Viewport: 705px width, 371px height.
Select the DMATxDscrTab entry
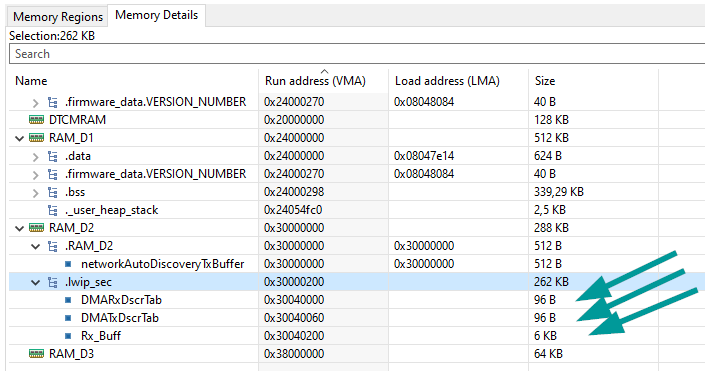(120, 318)
